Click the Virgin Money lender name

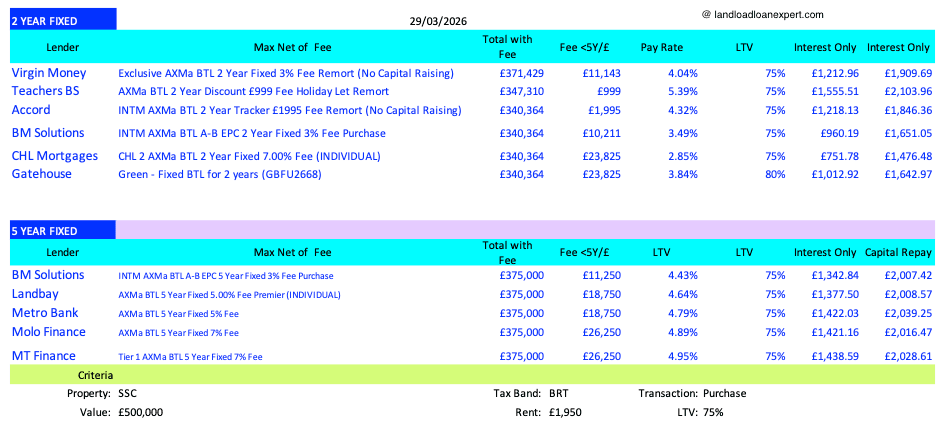49,73
